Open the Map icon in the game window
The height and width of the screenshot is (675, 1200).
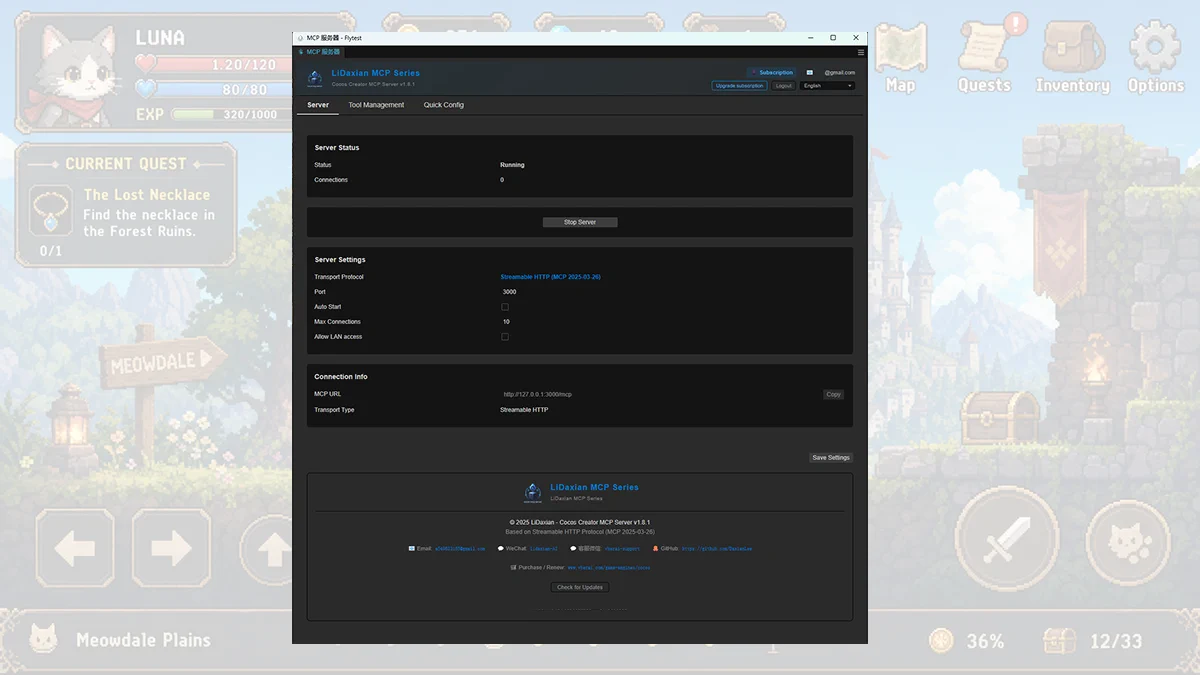(900, 45)
